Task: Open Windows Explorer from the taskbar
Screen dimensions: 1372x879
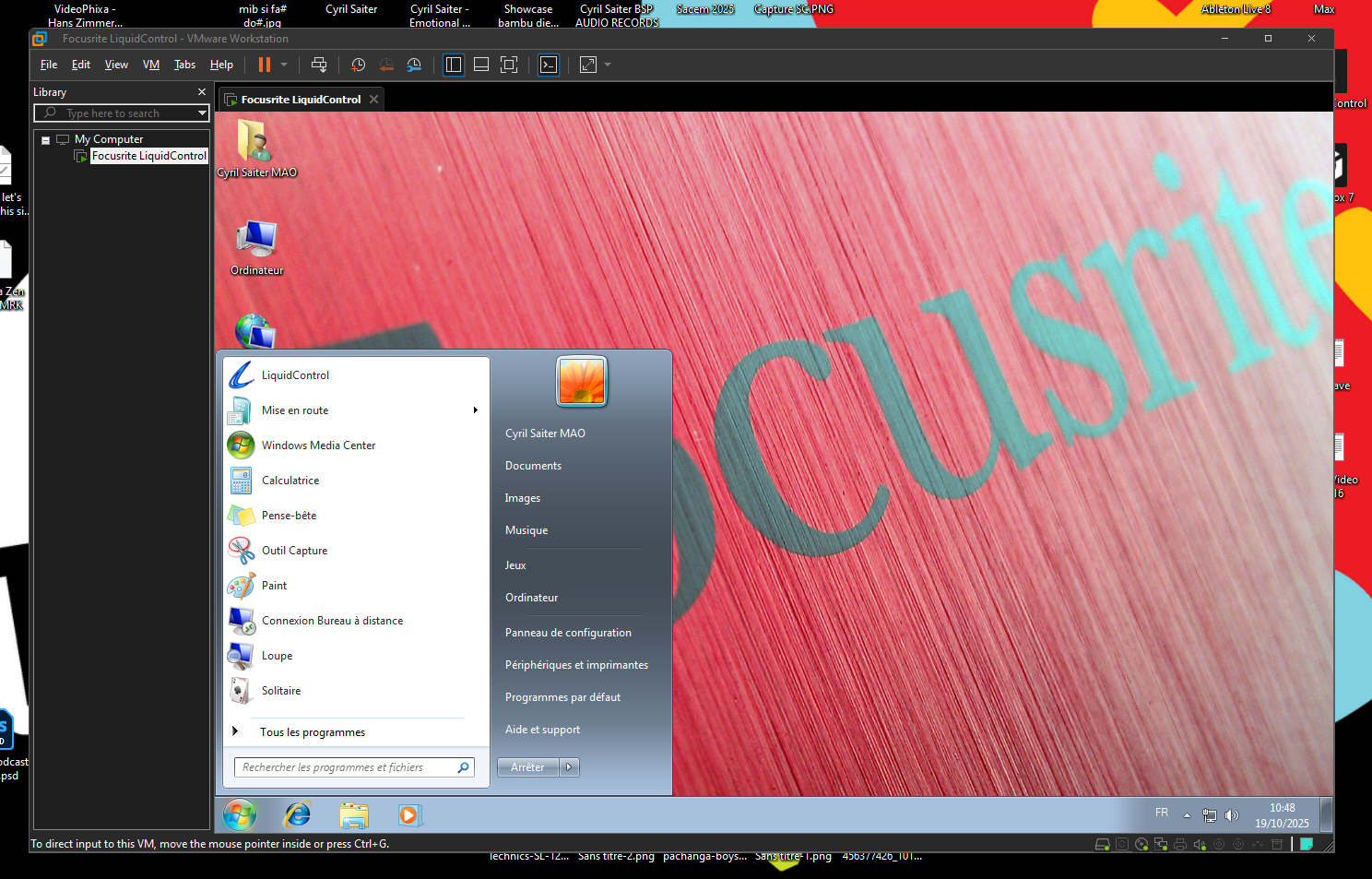Action: click(354, 815)
